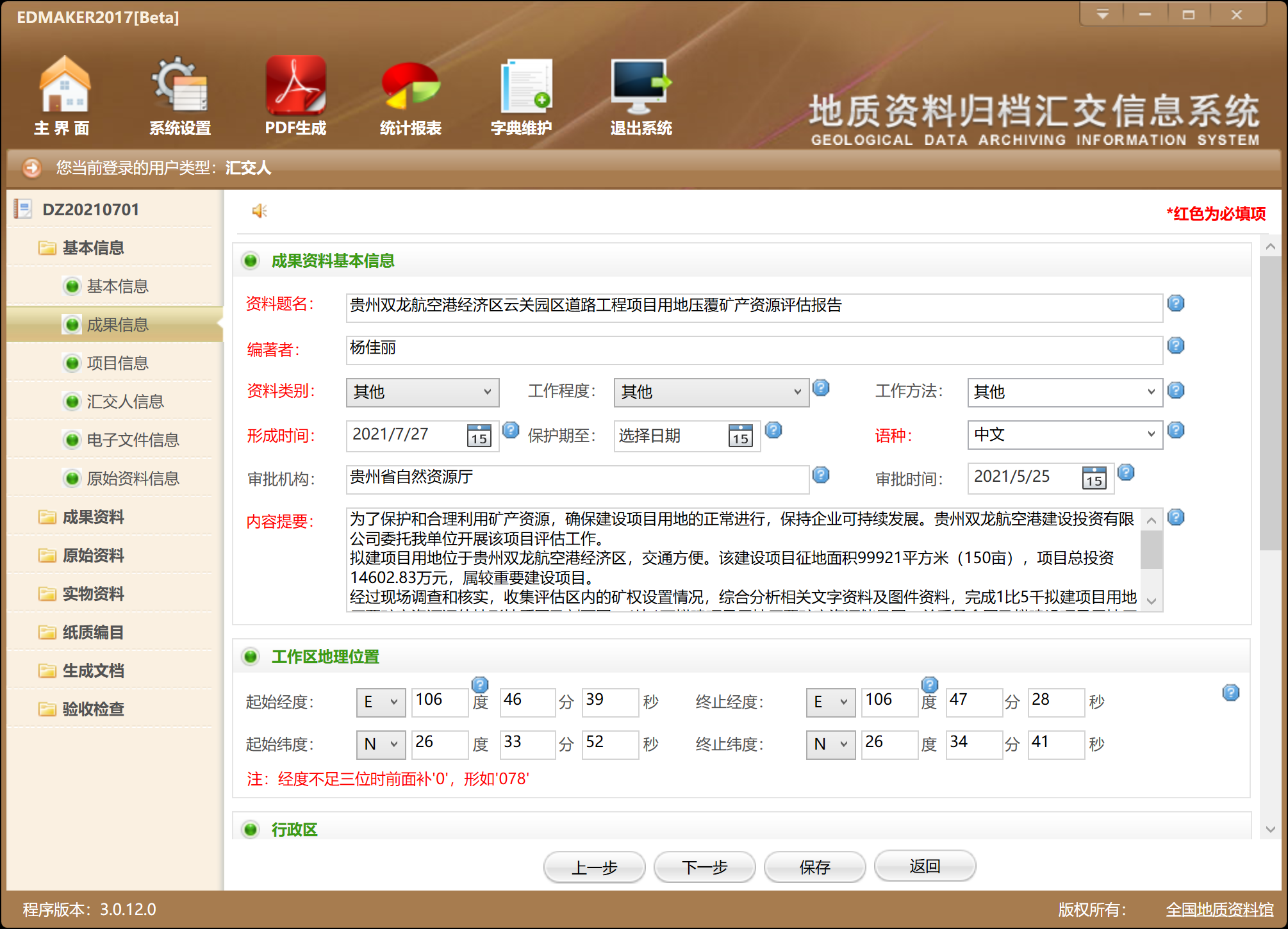Click help icon next to 资料题名

pos(1176,303)
